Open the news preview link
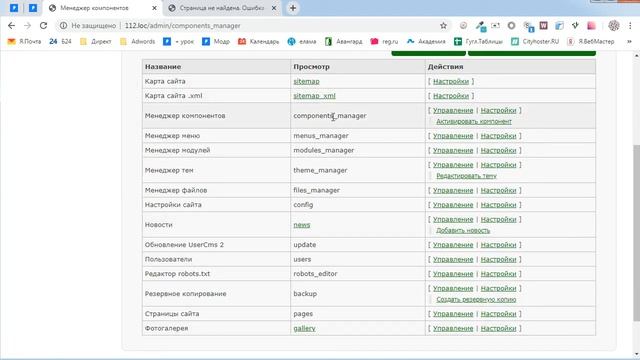The width and height of the screenshot is (640, 360). [302, 224]
